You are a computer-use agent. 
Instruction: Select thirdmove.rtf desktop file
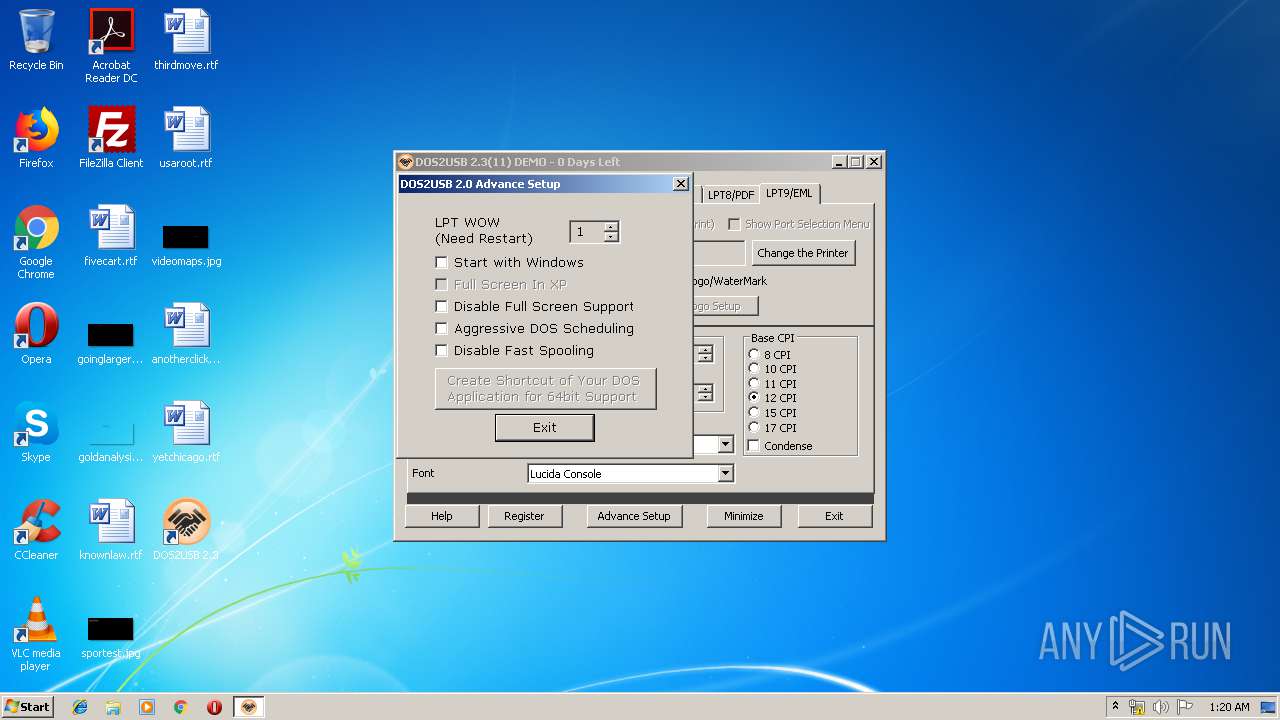186,40
